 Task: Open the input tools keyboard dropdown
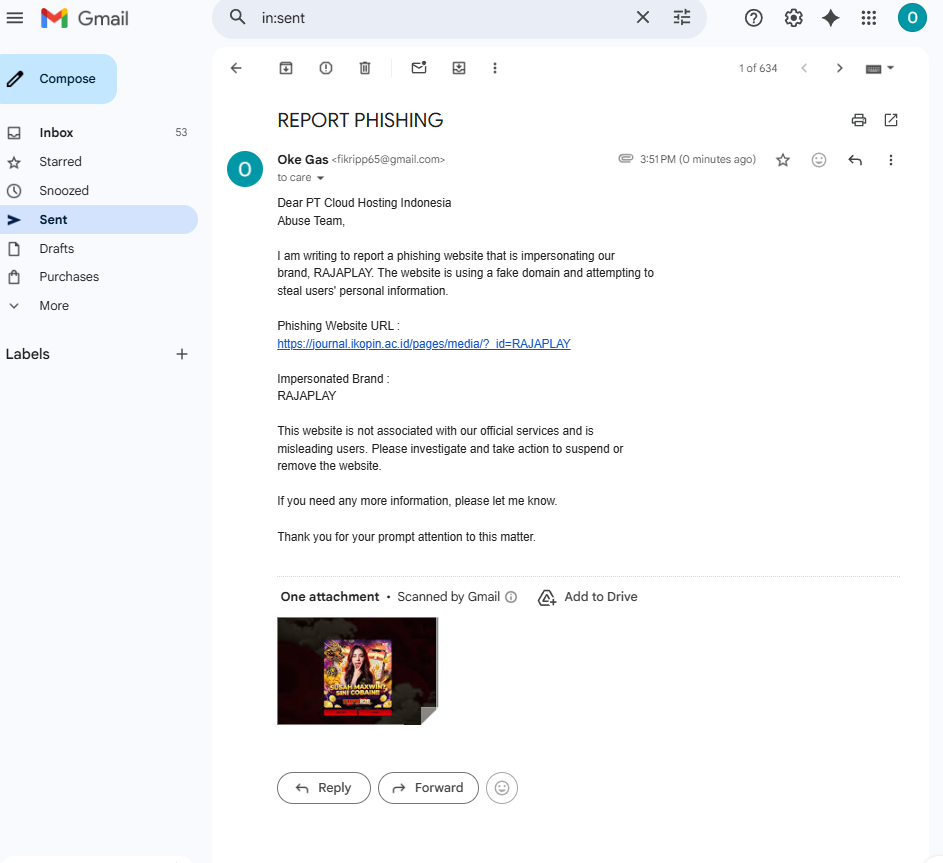pyautogui.click(x=879, y=69)
